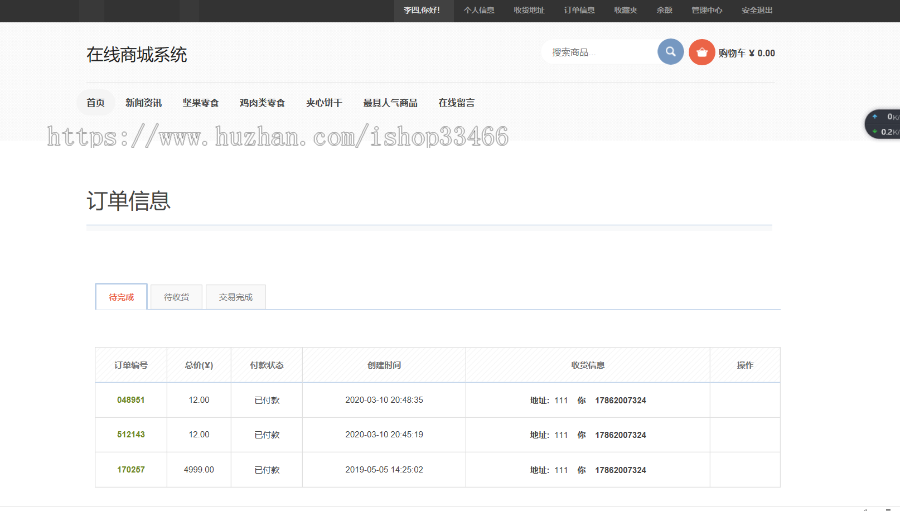Type in the 搜索商品 search field
The width and height of the screenshot is (900, 511).
point(598,52)
